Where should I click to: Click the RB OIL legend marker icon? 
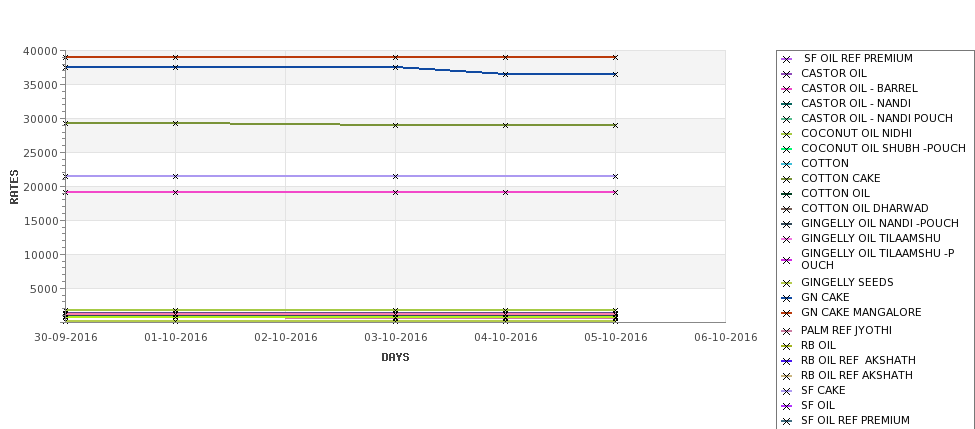[786, 346]
